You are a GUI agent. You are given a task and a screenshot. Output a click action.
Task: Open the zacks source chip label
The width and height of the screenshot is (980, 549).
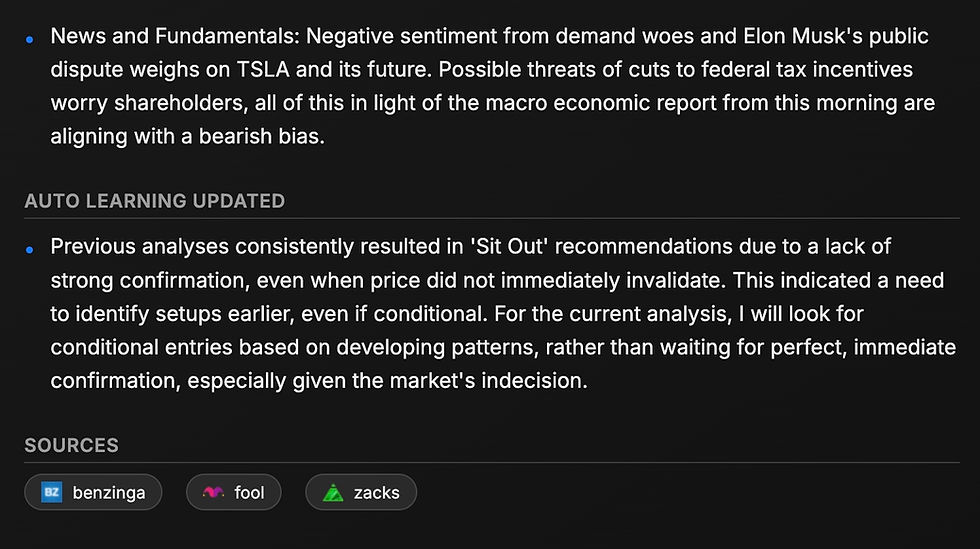376,493
